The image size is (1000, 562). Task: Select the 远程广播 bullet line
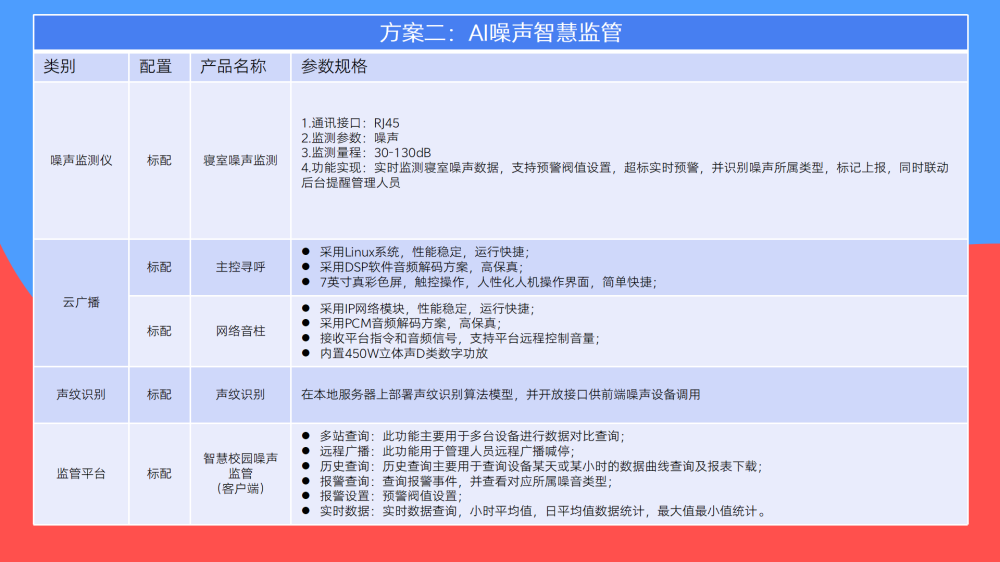pyautogui.click(x=438, y=451)
